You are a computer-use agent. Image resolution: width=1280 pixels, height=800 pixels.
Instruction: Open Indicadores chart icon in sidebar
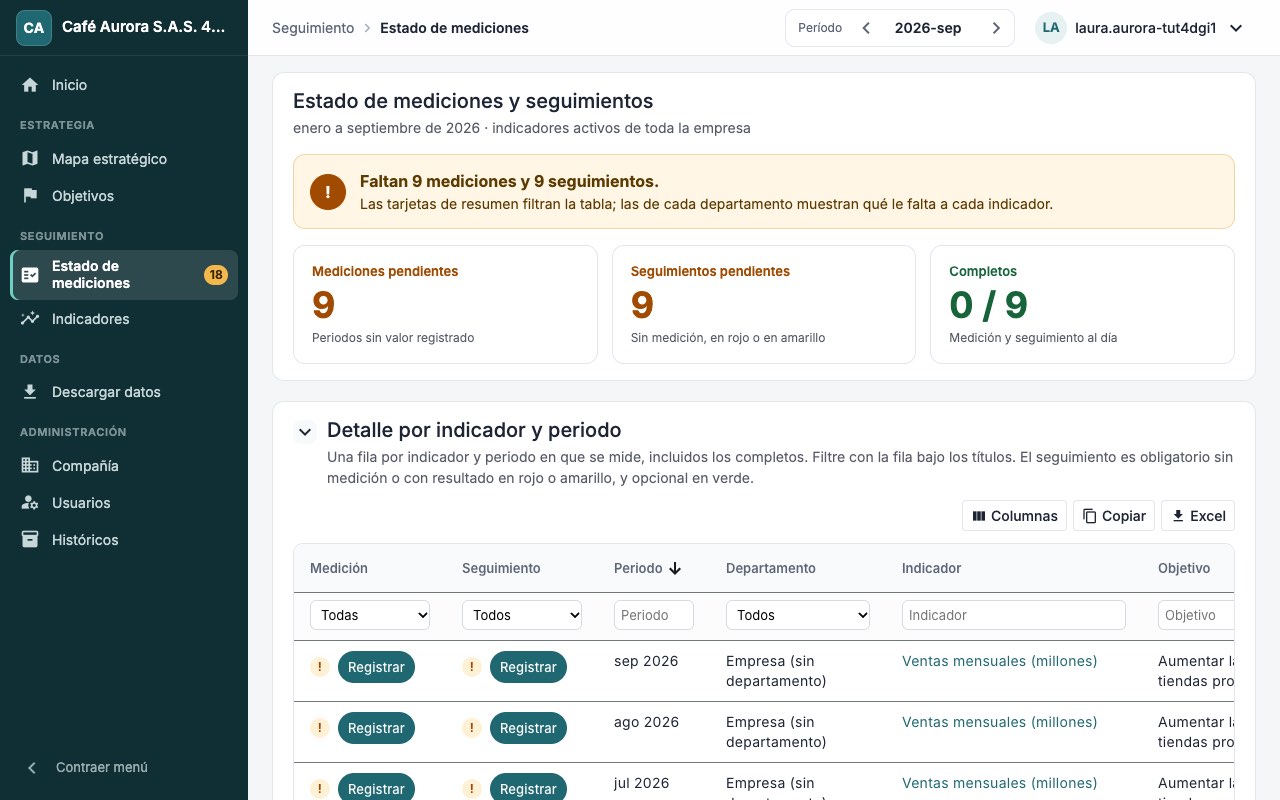pos(30,319)
